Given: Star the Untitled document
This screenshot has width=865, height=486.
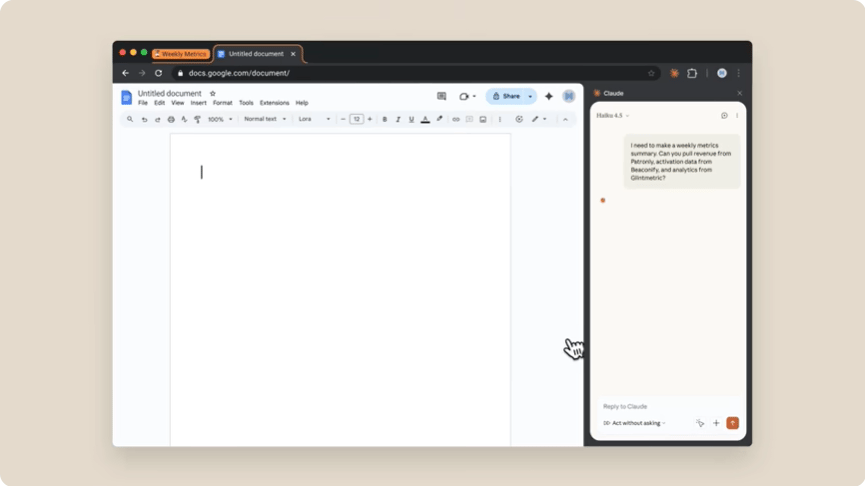Looking at the screenshot, I should coord(212,93).
